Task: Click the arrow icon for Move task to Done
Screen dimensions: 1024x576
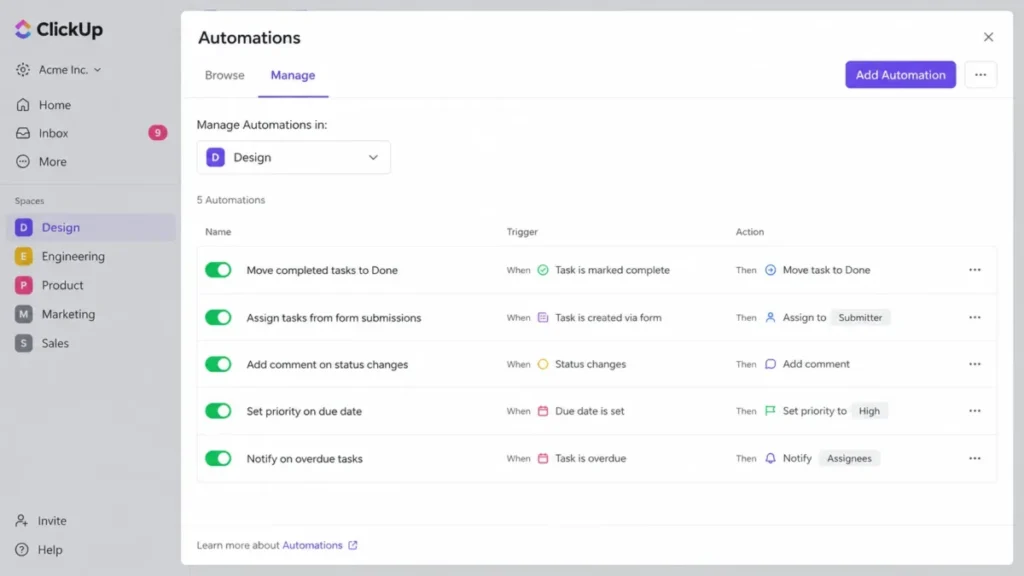Action: pos(771,270)
